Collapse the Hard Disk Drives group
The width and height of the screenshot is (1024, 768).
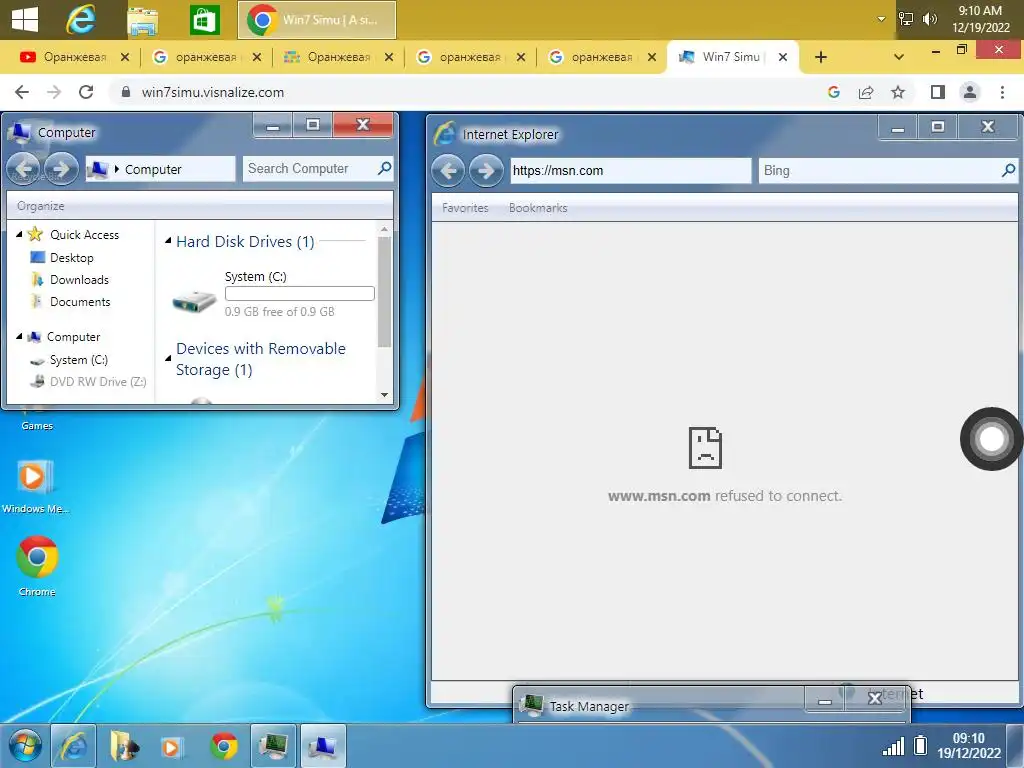pyautogui.click(x=168, y=241)
